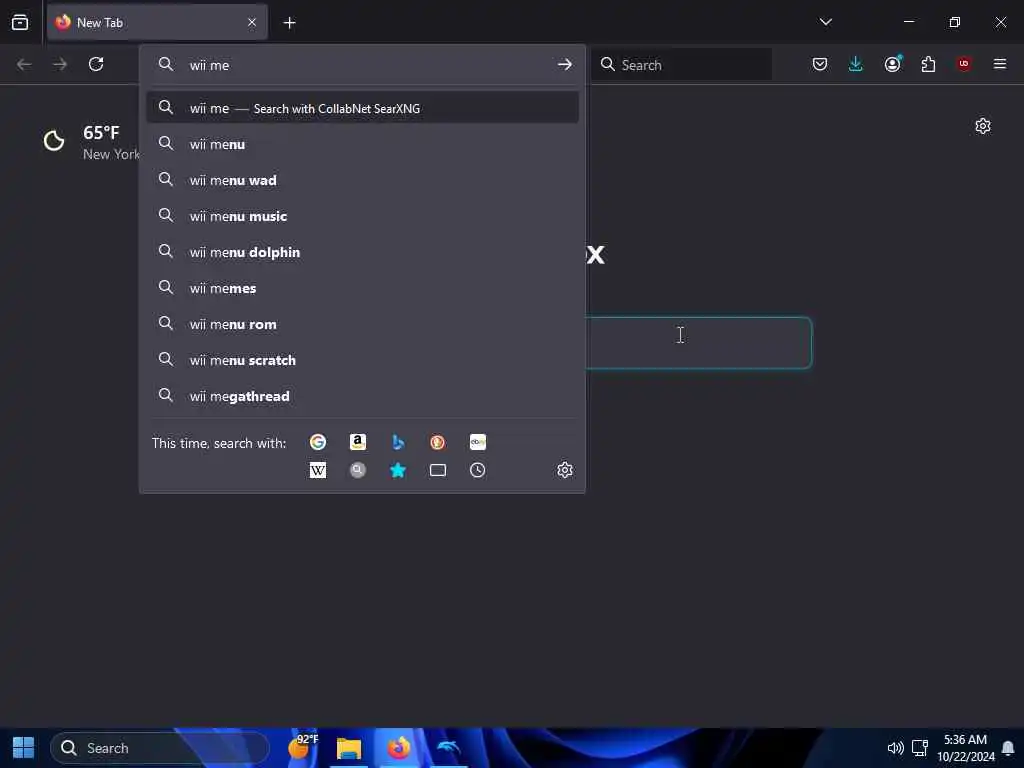The image size is (1024, 768).
Task: Open the 65°F weather widget
Action: 91,142
